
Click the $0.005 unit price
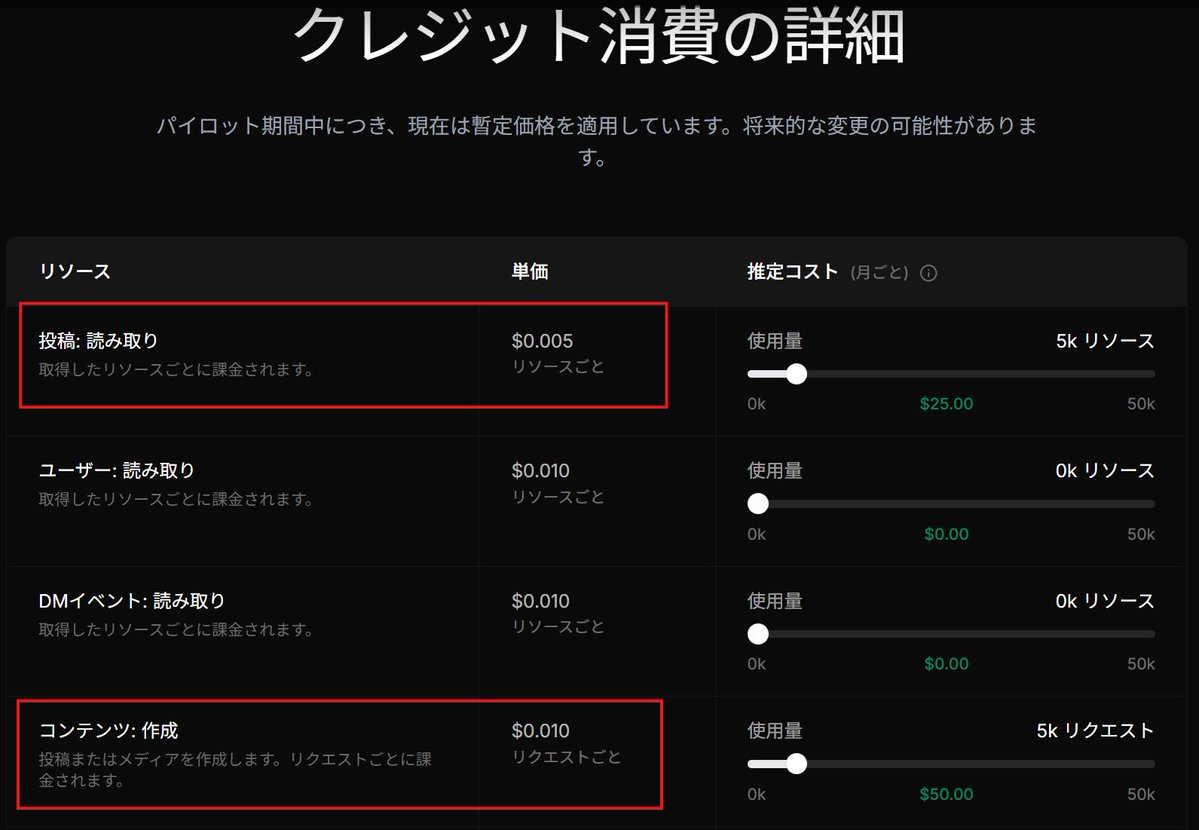542,340
